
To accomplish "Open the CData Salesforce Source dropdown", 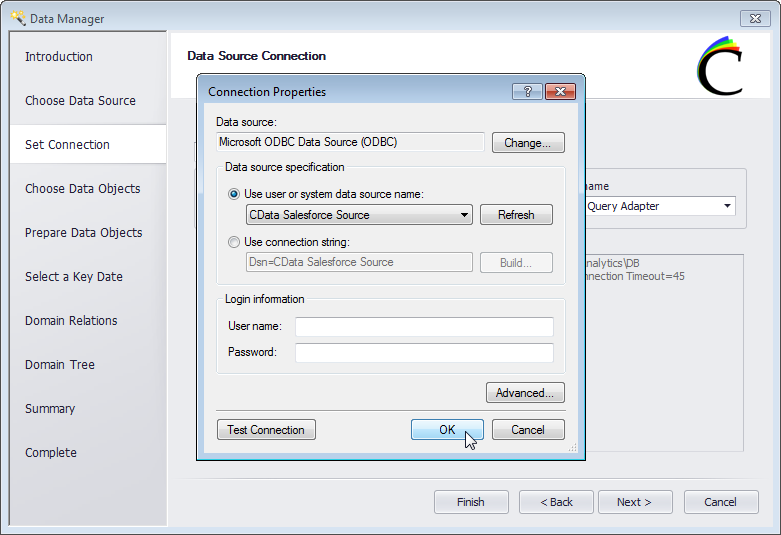I will pos(464,215).
